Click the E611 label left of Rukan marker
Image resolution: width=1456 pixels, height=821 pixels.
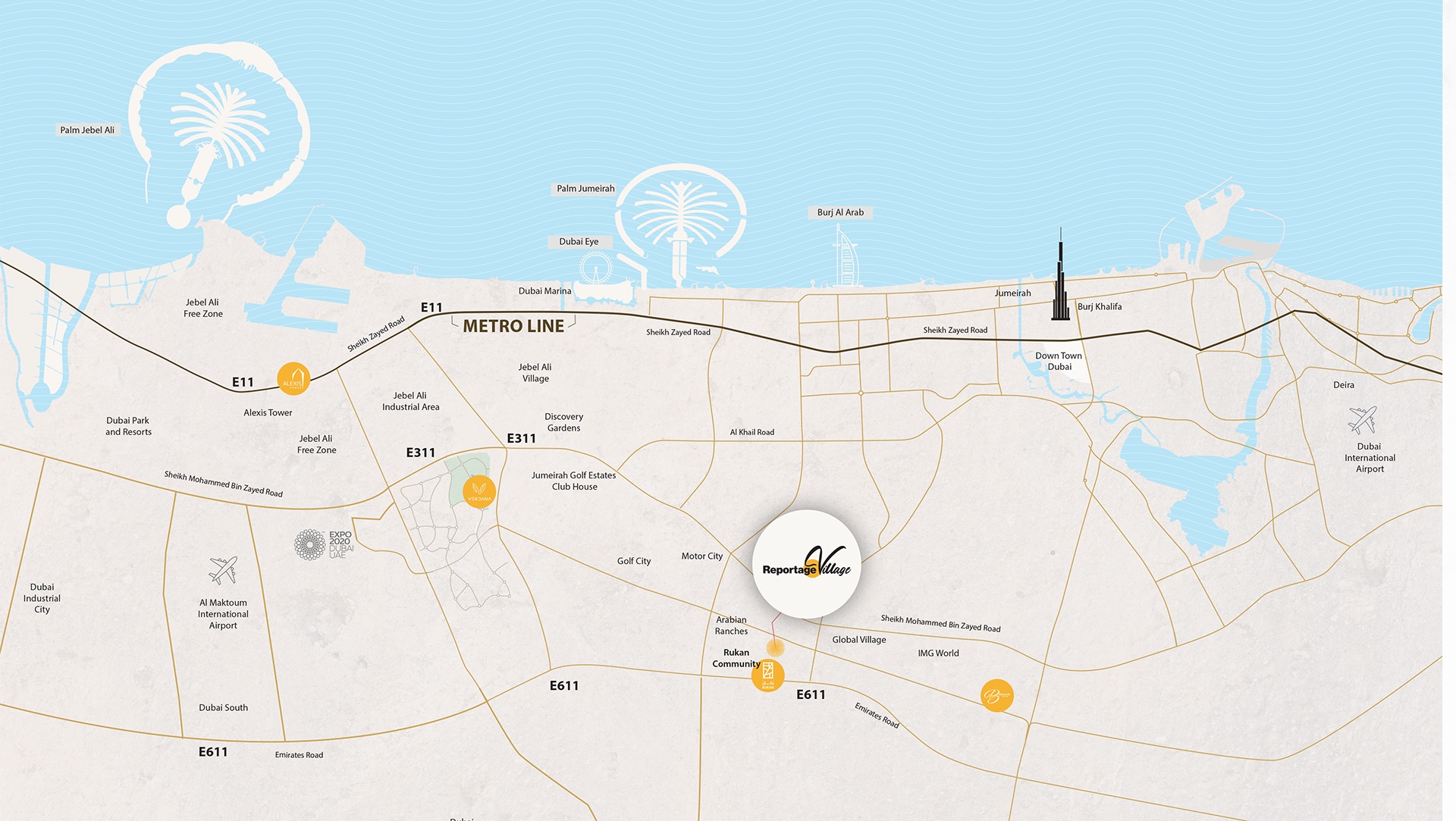point(563,685)
